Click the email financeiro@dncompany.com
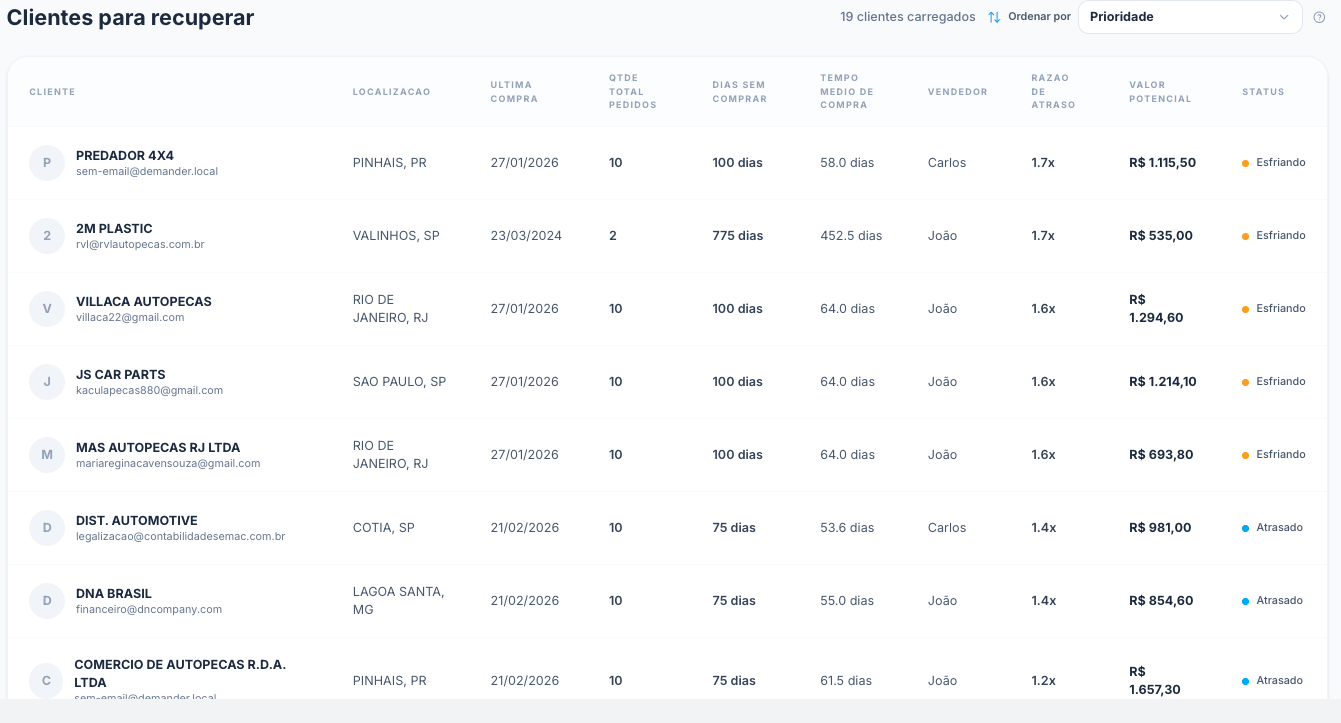 pyautogui.click(x=149, y=609)
